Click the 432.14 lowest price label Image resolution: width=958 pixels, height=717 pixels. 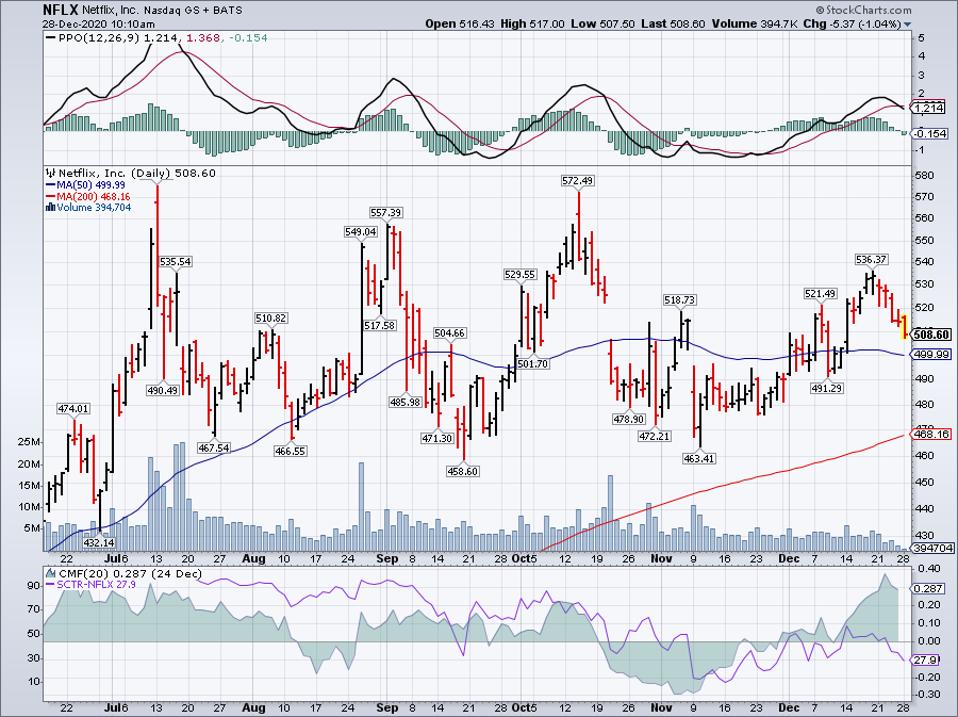click(x=98, y=542)
